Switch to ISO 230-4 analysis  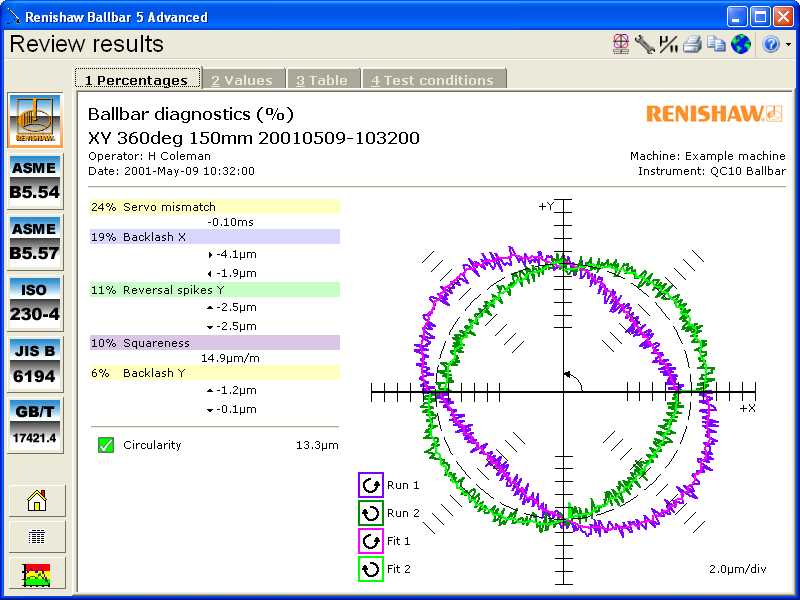tap(35, 302)
